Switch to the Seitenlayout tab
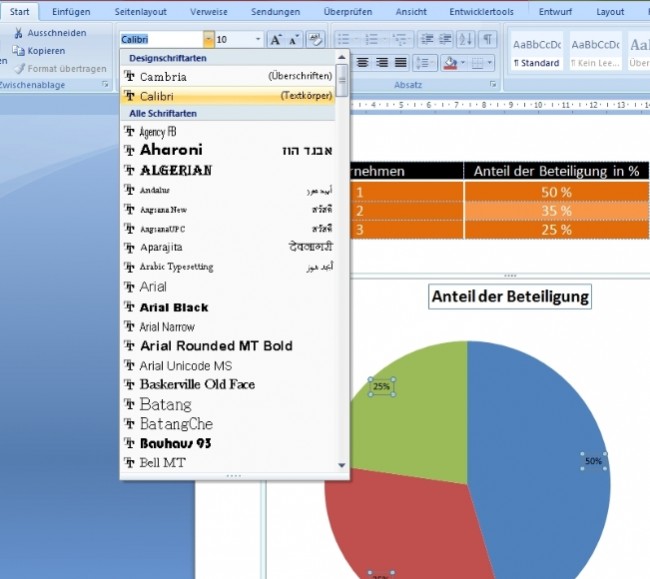This screenshot has width=650, height=579. coord(141,12)
